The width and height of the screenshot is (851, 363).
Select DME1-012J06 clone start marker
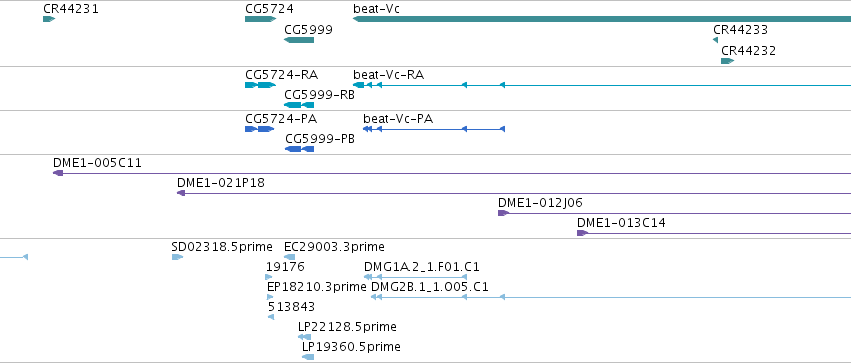[x=503, y=213]
